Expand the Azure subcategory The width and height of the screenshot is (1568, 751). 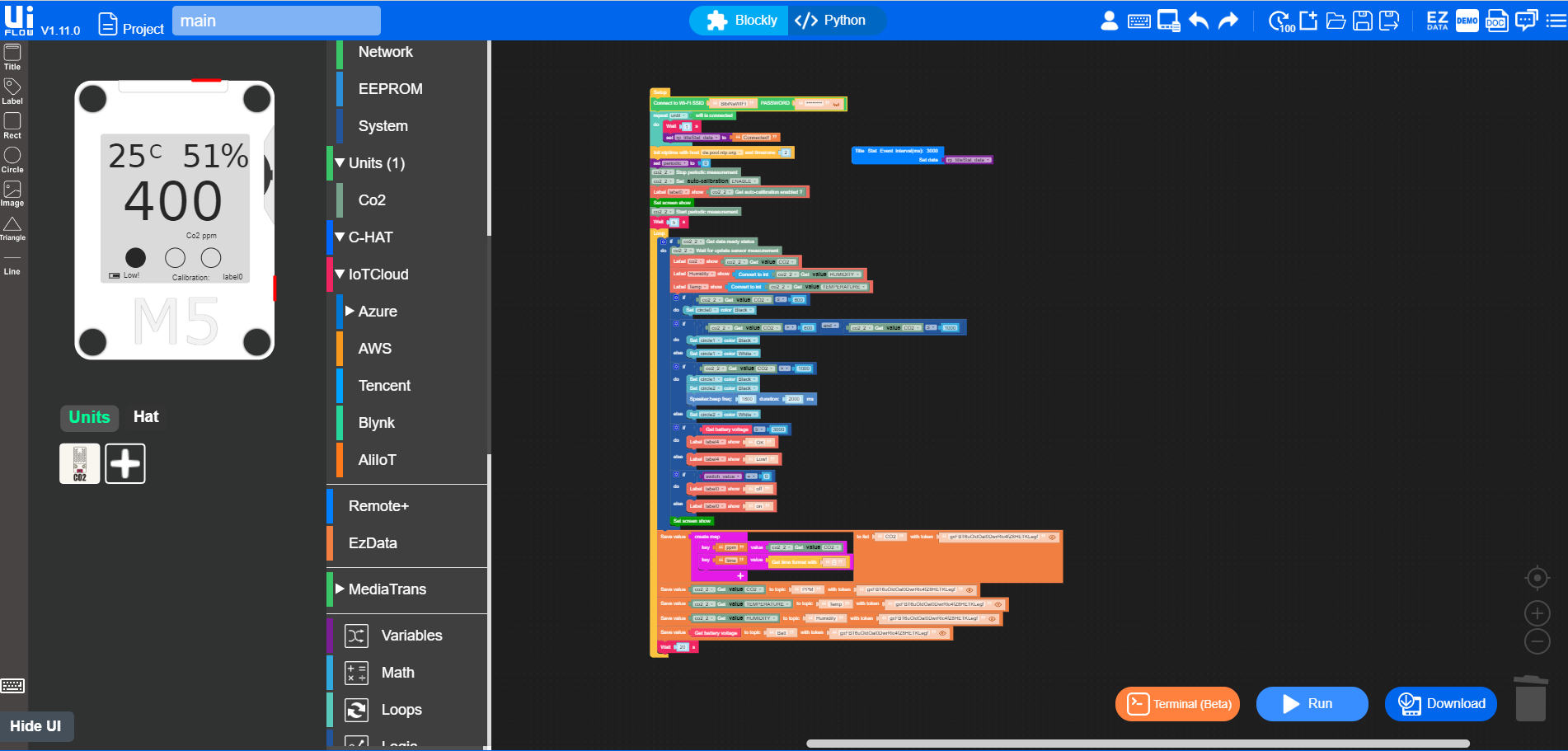click(350, 312)
